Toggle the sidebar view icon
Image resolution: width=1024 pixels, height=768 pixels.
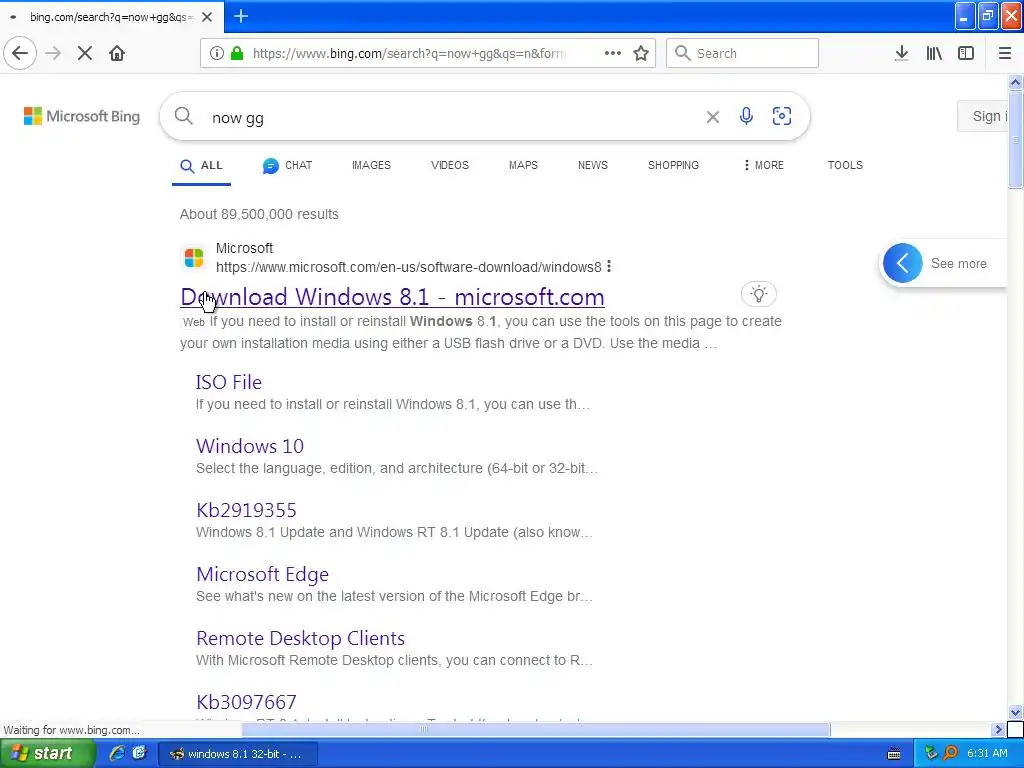pyautogui.click(x=966, y=53)
